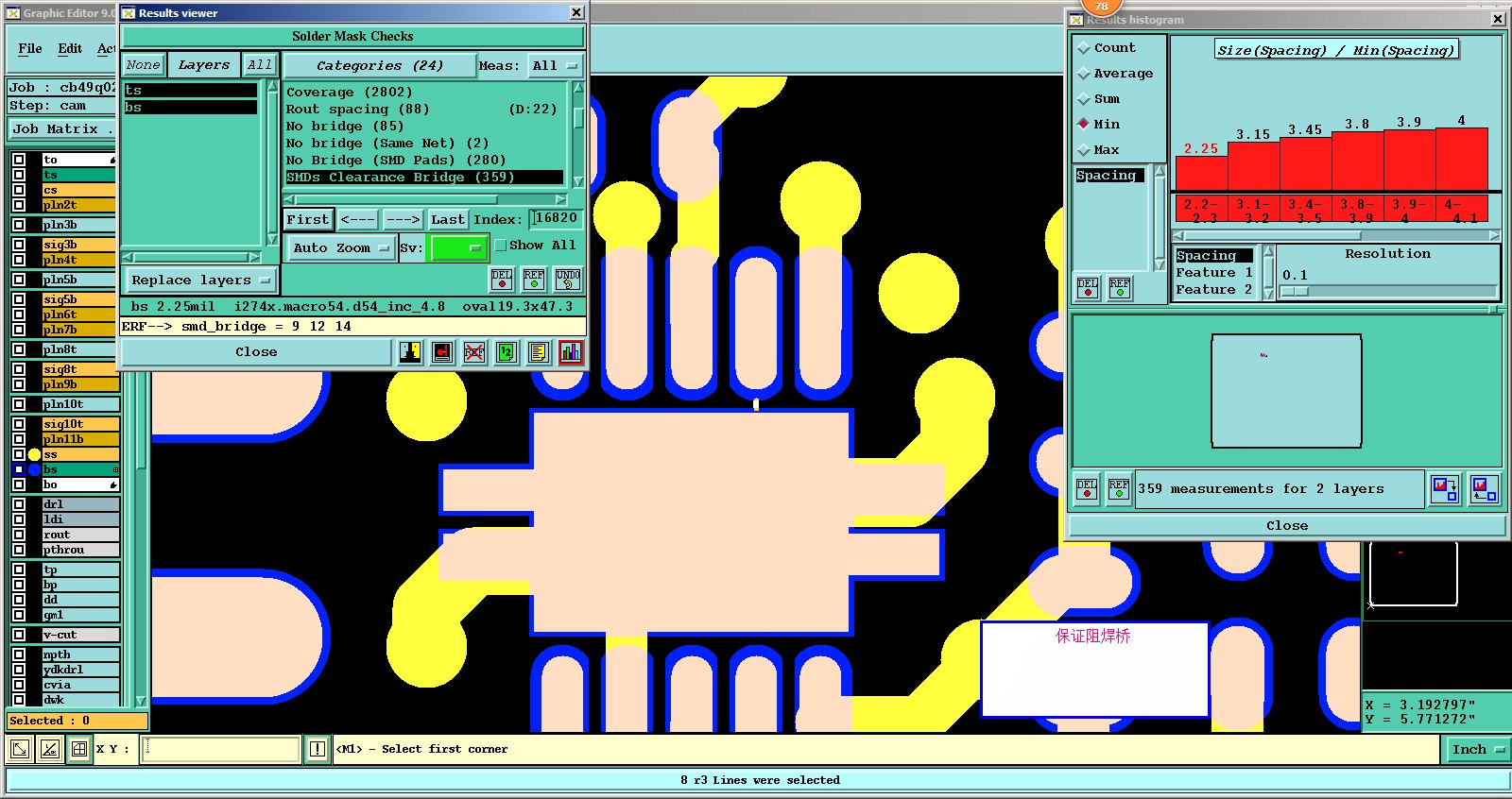
Task: Open Replace layers dropdown
Action: (200, 280)
